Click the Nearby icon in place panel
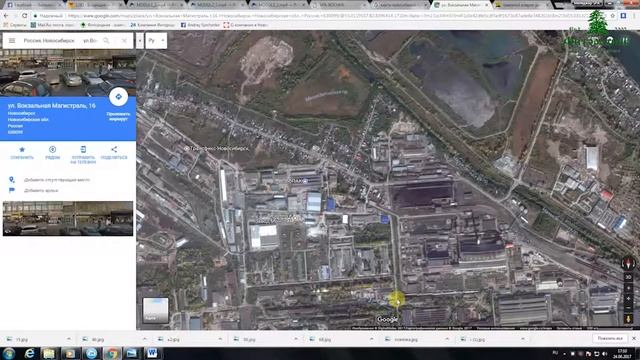 52,149
